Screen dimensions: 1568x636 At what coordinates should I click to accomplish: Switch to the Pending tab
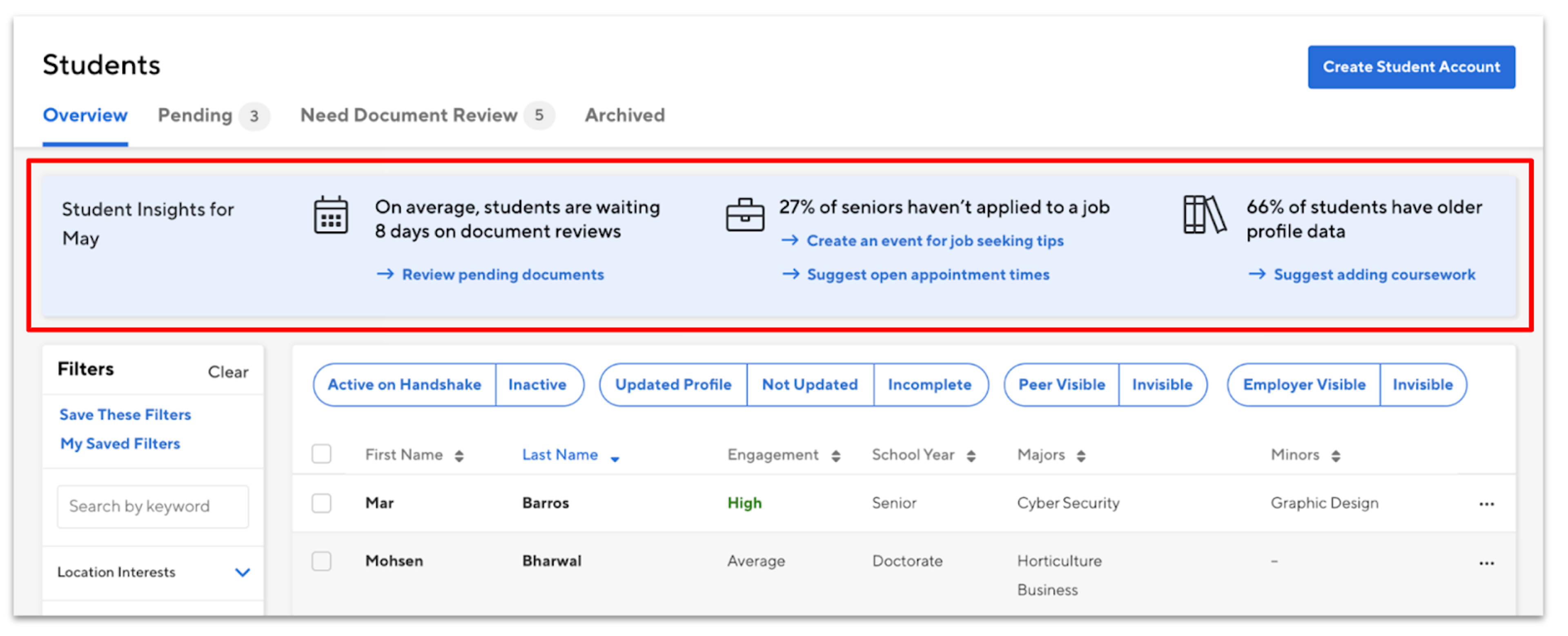(x=195, y=115)
